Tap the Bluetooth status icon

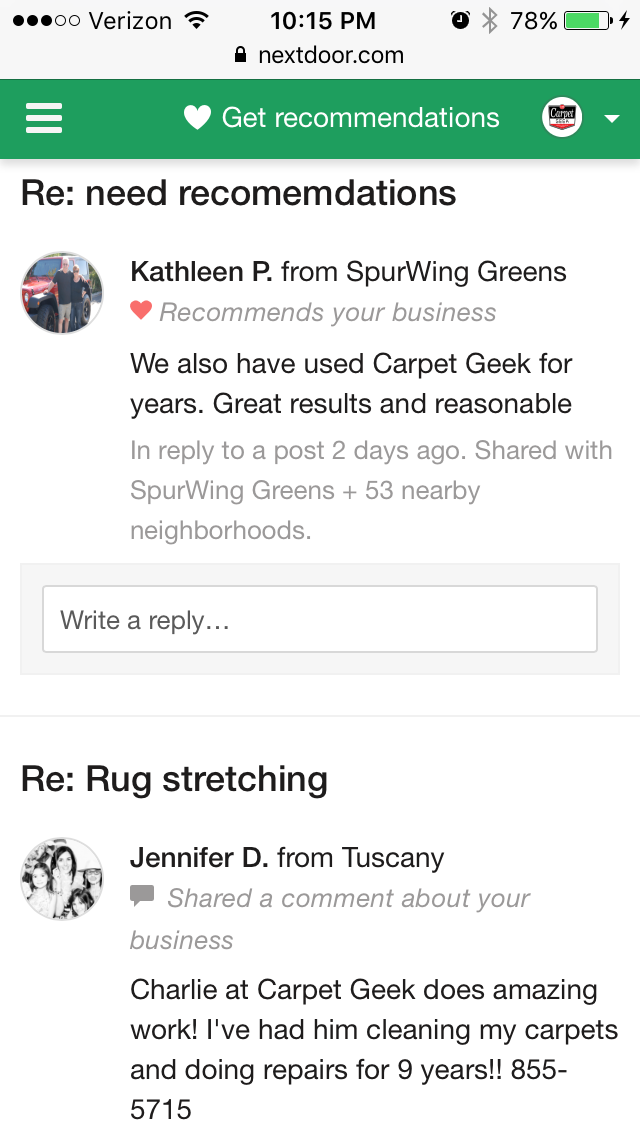point(491,20)
